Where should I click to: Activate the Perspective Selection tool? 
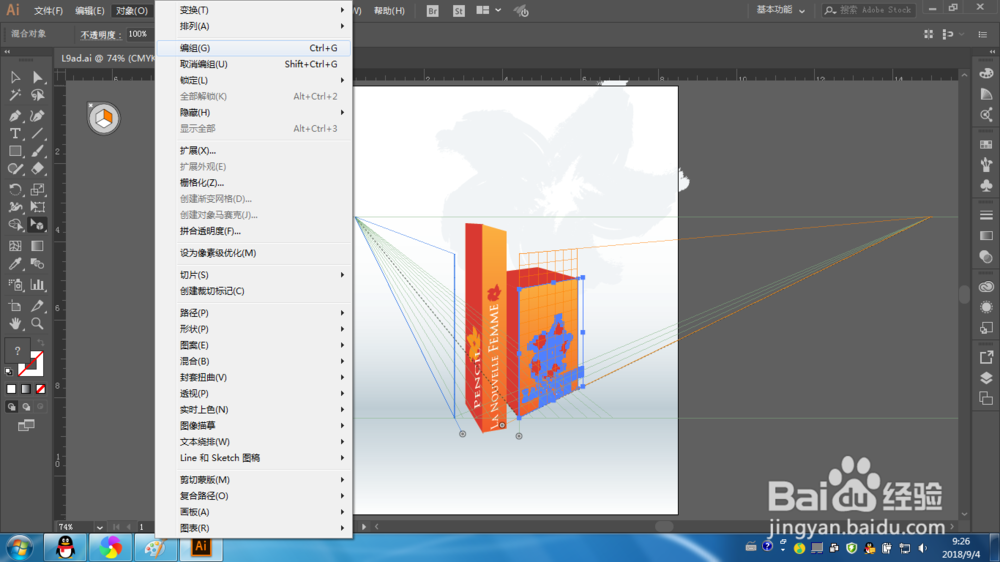click(38, 225)
